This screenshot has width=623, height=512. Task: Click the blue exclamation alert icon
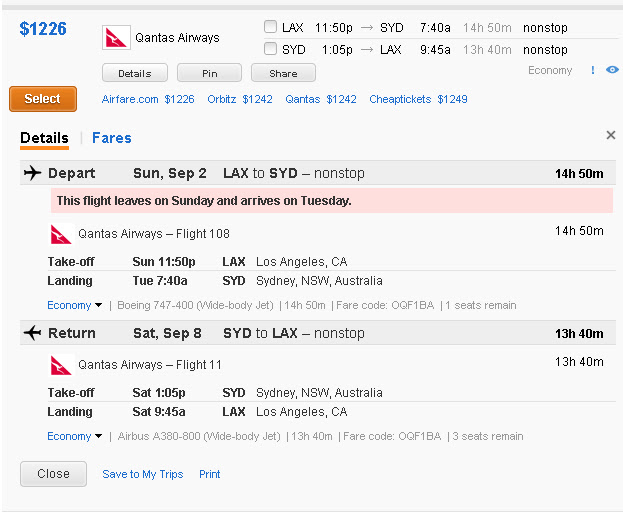pyautogui.click(x=593, y=70)
